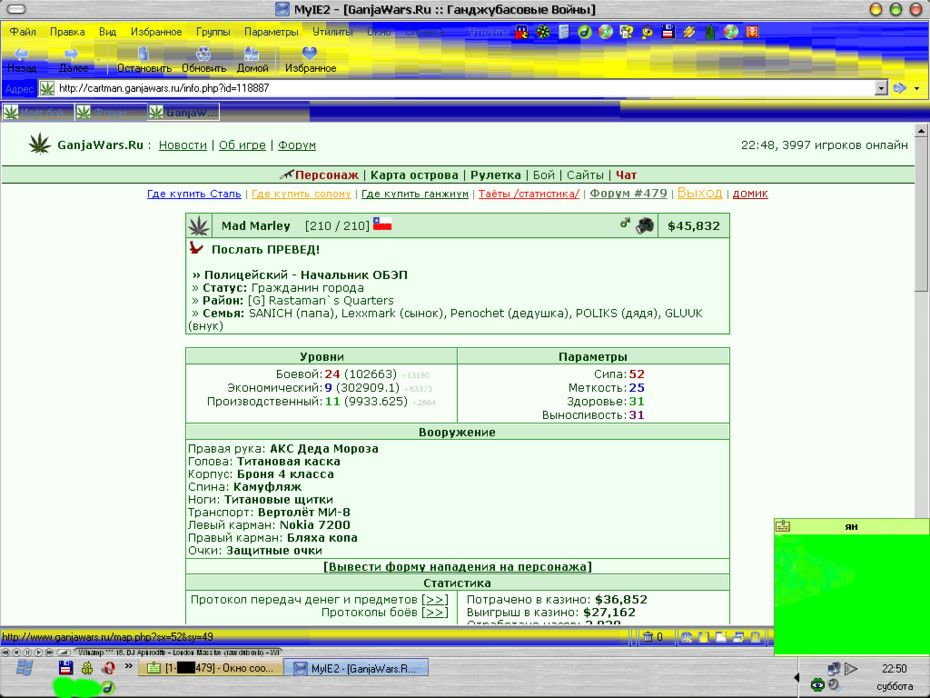The height and width of the screenshot is (698, 930).
Task: Click the page vertical scrollbar up arrow
Action: (x=921, y=130)
